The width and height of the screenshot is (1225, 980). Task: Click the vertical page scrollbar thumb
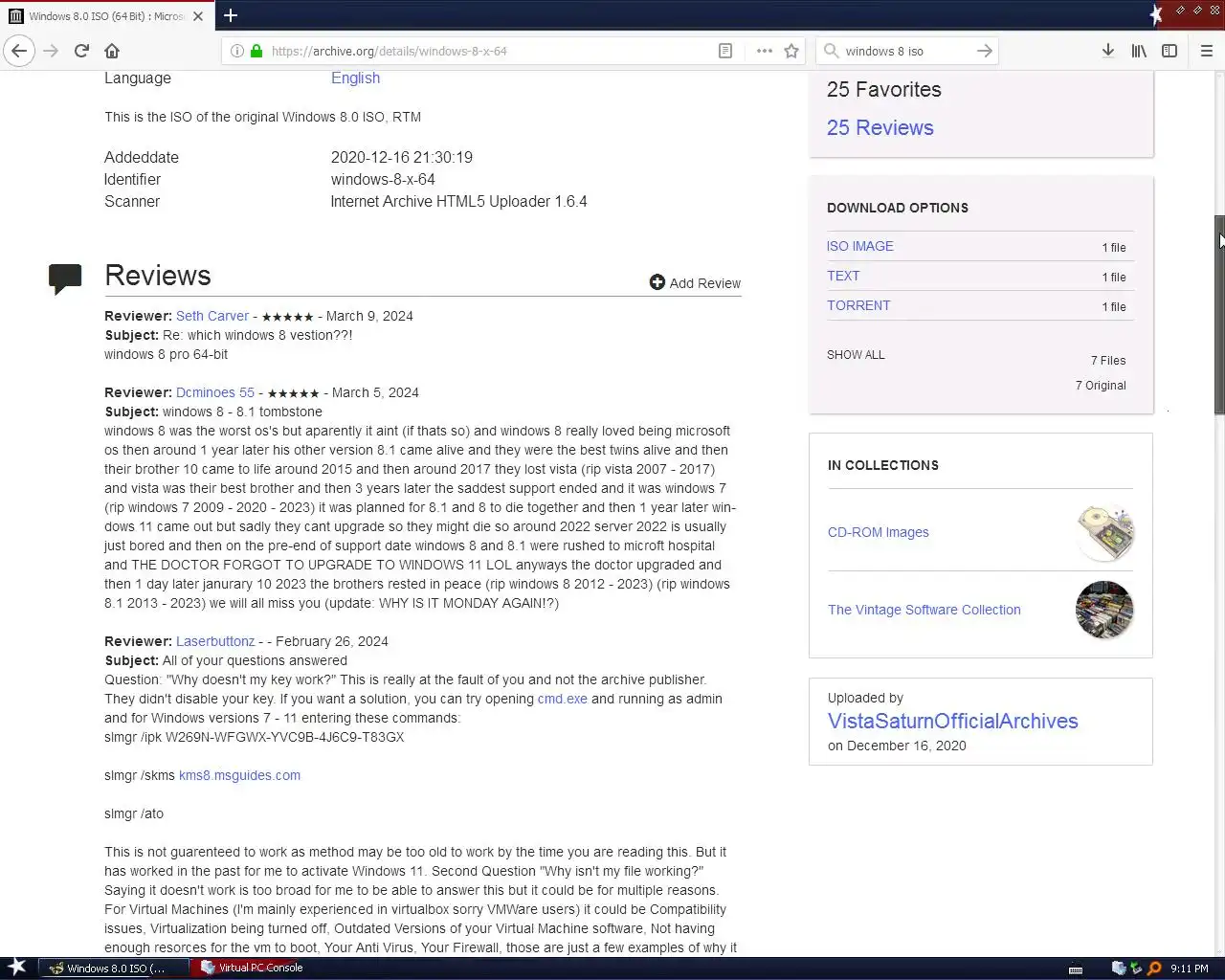point(1219,314)
